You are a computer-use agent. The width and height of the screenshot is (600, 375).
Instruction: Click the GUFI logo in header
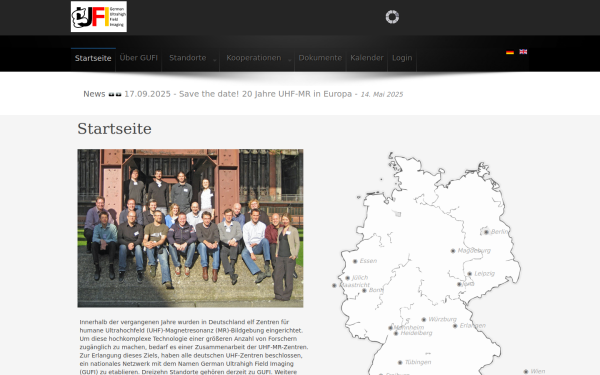[x=99, y=16]
